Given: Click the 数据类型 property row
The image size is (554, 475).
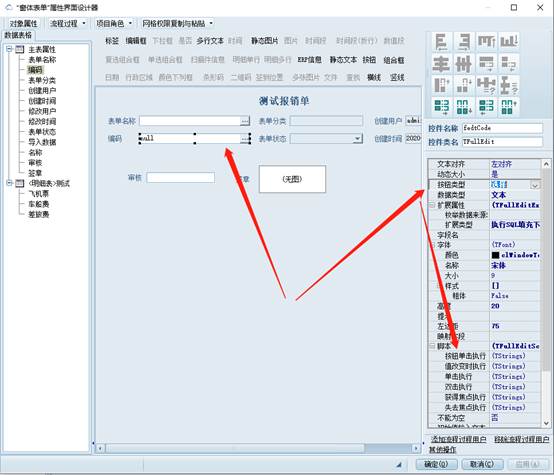Looking at the screenshot, I should click(x=485, y=195).
